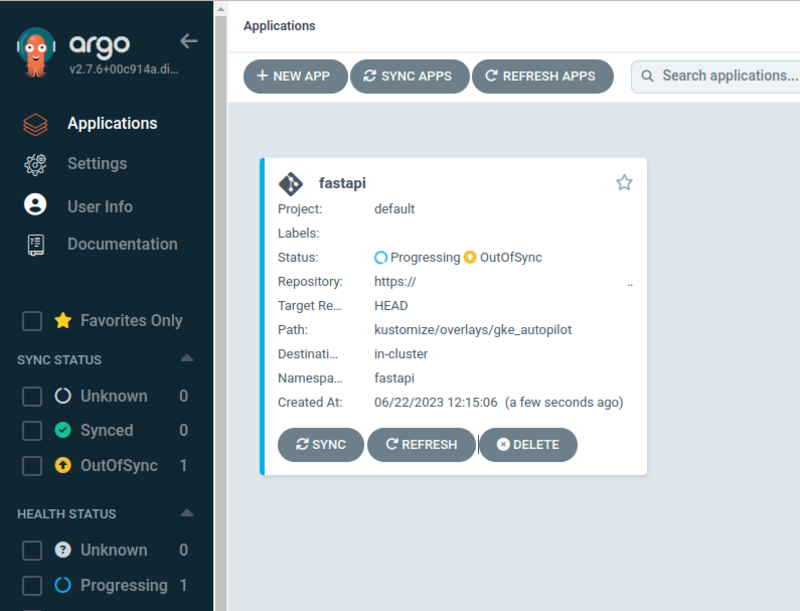The image size is (800, 611).
Task: Click the green Synced checkmark icon
Action: pyautogui.click(x=63, y=430)
